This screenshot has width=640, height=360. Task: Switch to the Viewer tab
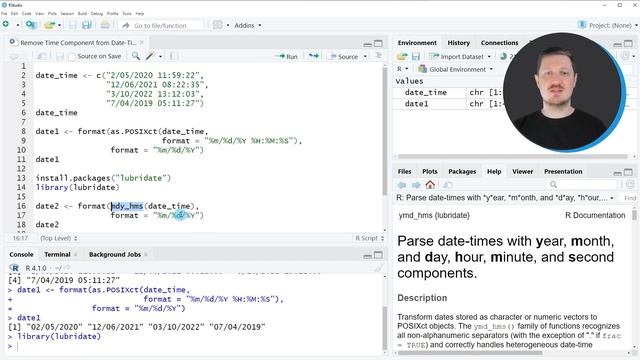coord(522,171)
